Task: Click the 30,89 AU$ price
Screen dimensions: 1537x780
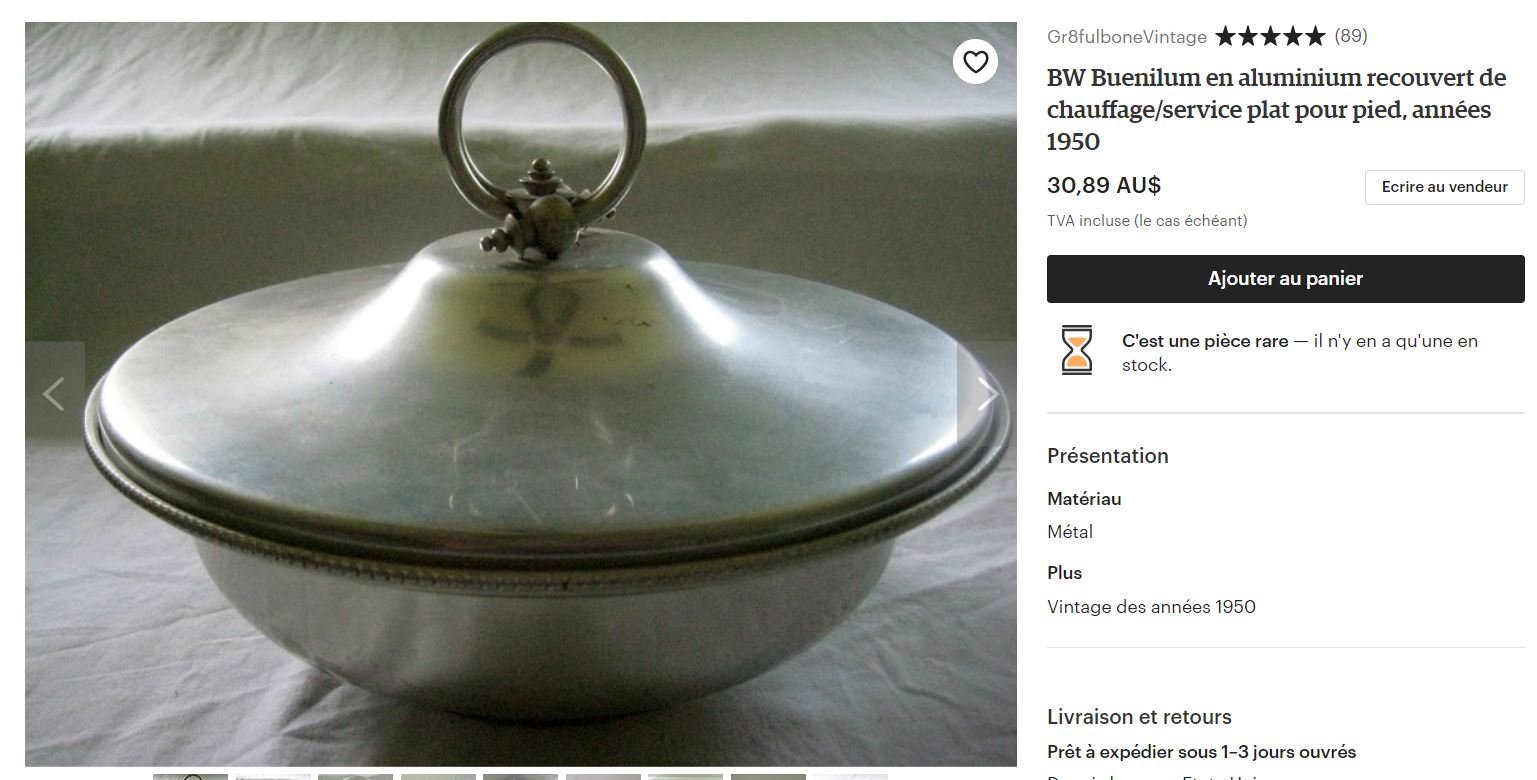Action: (1104, 186)
